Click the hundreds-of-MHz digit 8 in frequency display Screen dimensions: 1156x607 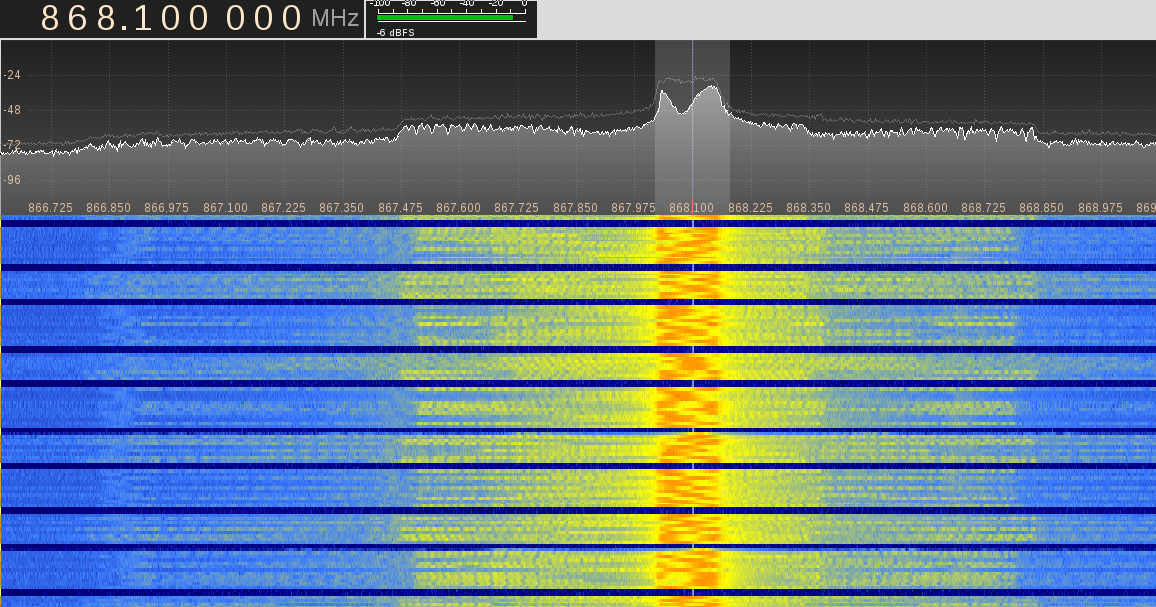coord(51,18)
